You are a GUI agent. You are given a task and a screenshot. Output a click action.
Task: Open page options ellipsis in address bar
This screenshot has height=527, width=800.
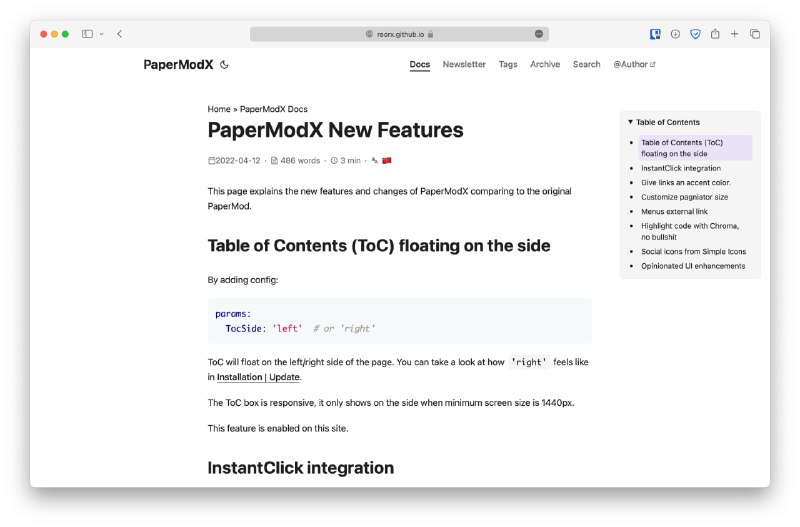click(539, 34)
